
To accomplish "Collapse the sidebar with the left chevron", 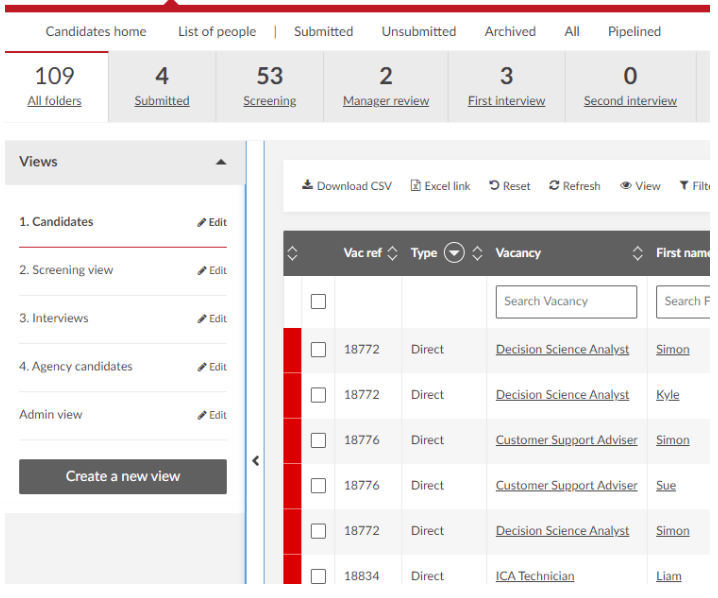I will point(255,461).
